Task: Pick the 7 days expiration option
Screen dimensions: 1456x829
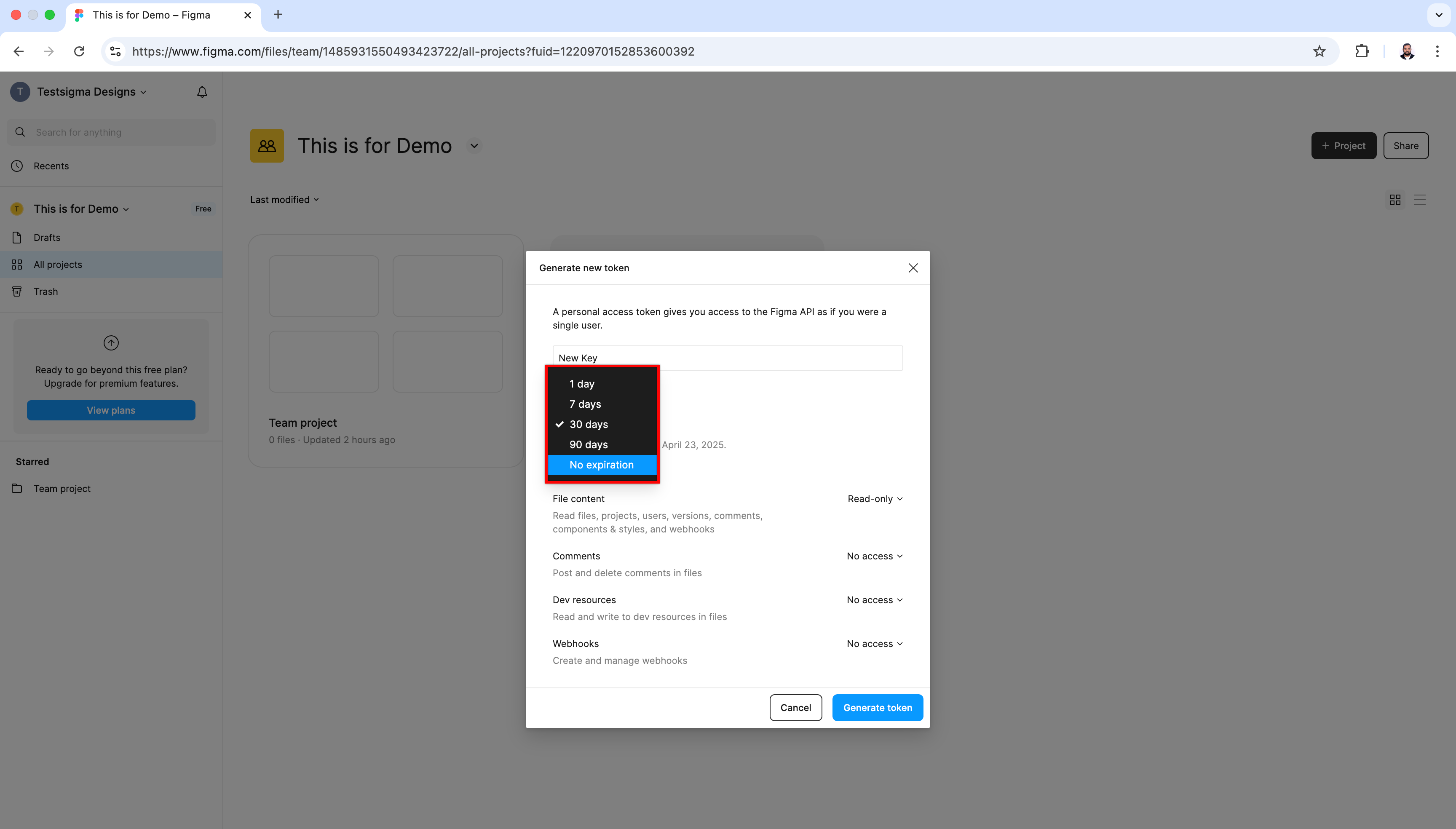Action: point(585,404)
